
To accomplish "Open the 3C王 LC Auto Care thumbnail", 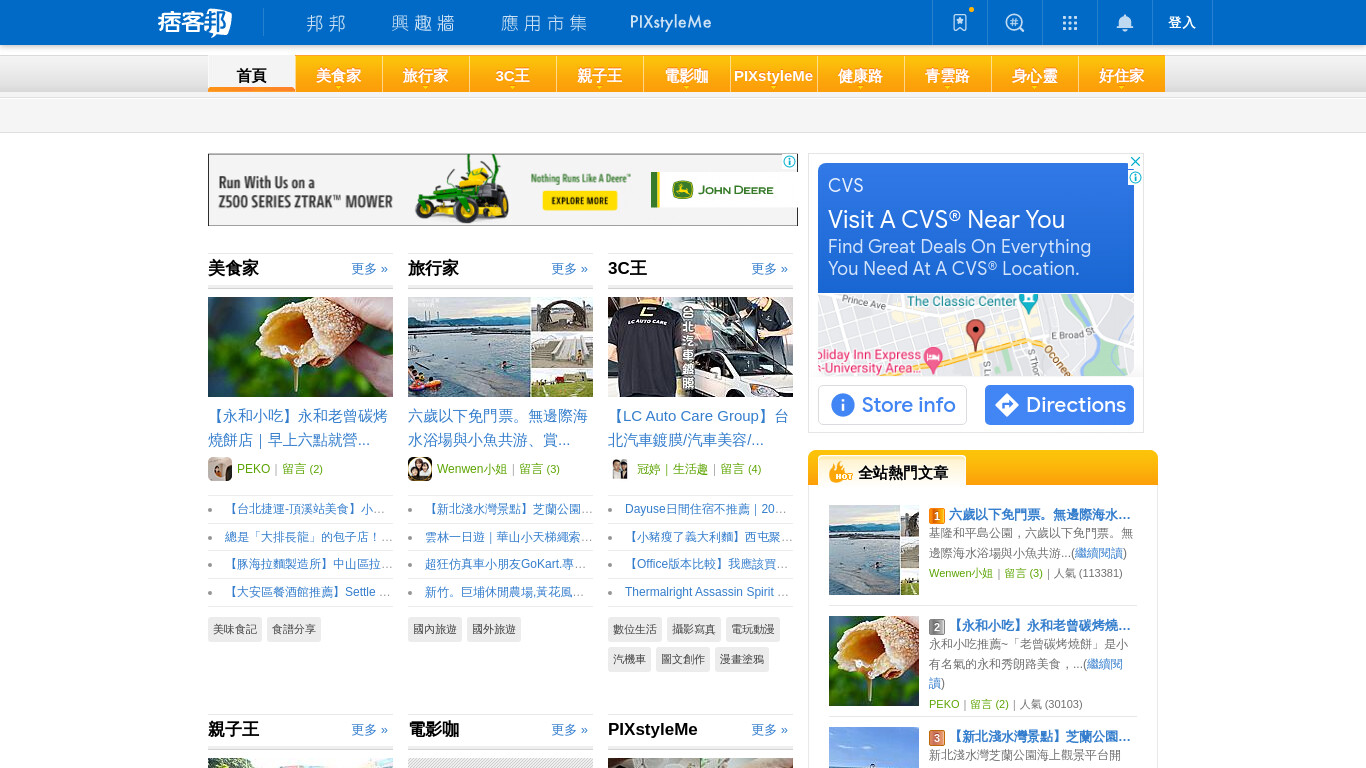I will point(700,347).
